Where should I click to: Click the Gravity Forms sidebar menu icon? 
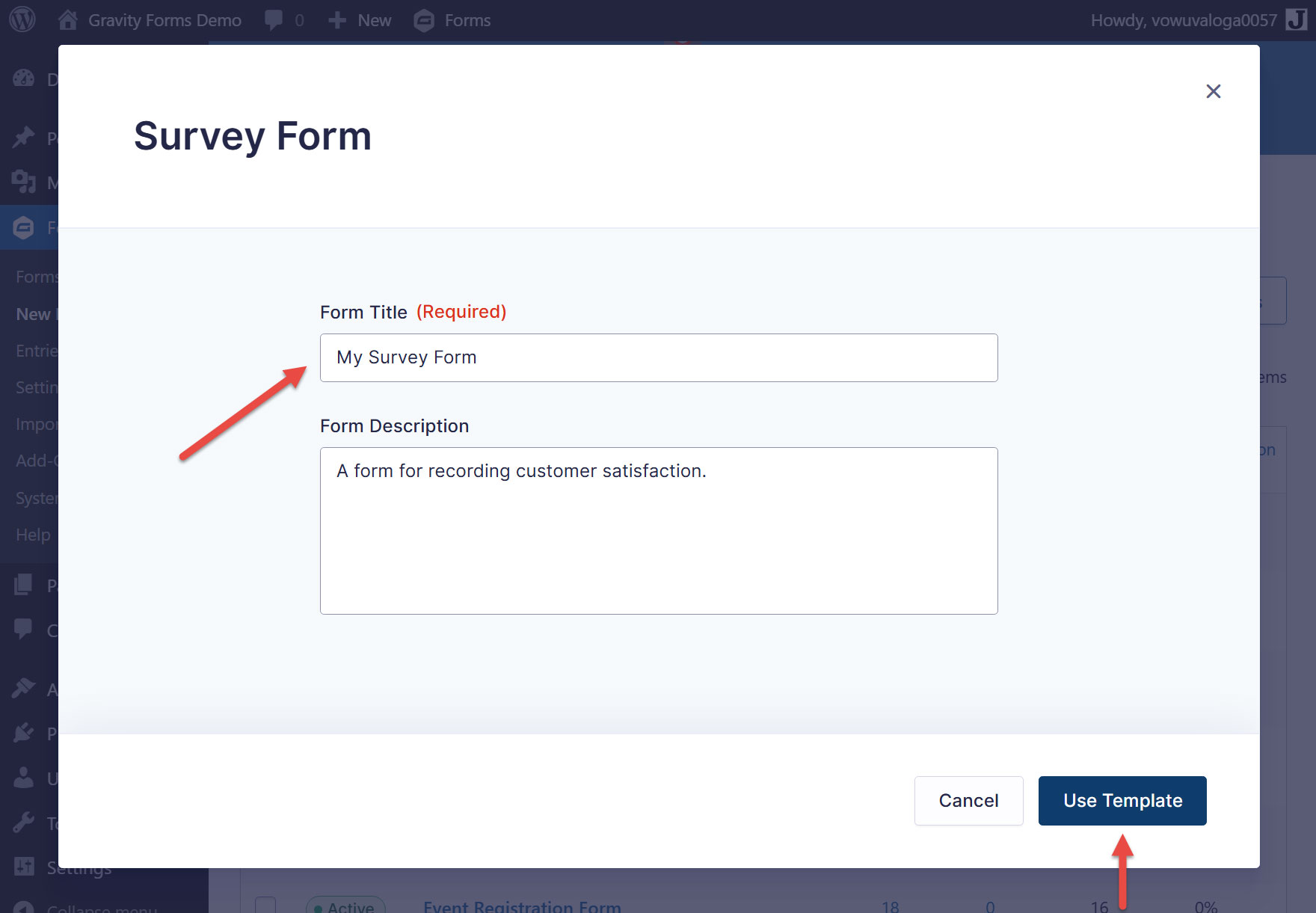23,227
